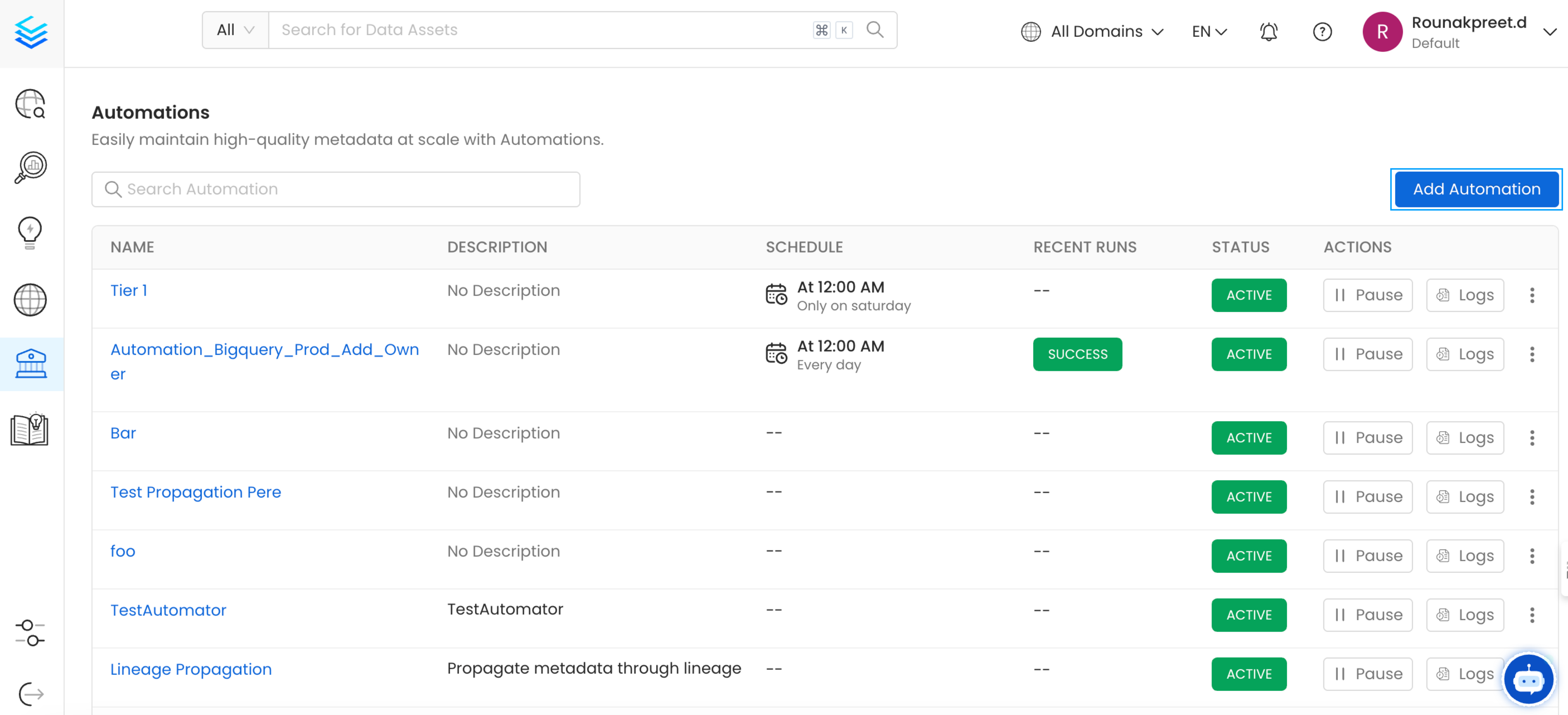Open the Insights lightbulb sidebar icon
Image resolution: width=1568 pixels, height=715 pixels.
[30, 232]
